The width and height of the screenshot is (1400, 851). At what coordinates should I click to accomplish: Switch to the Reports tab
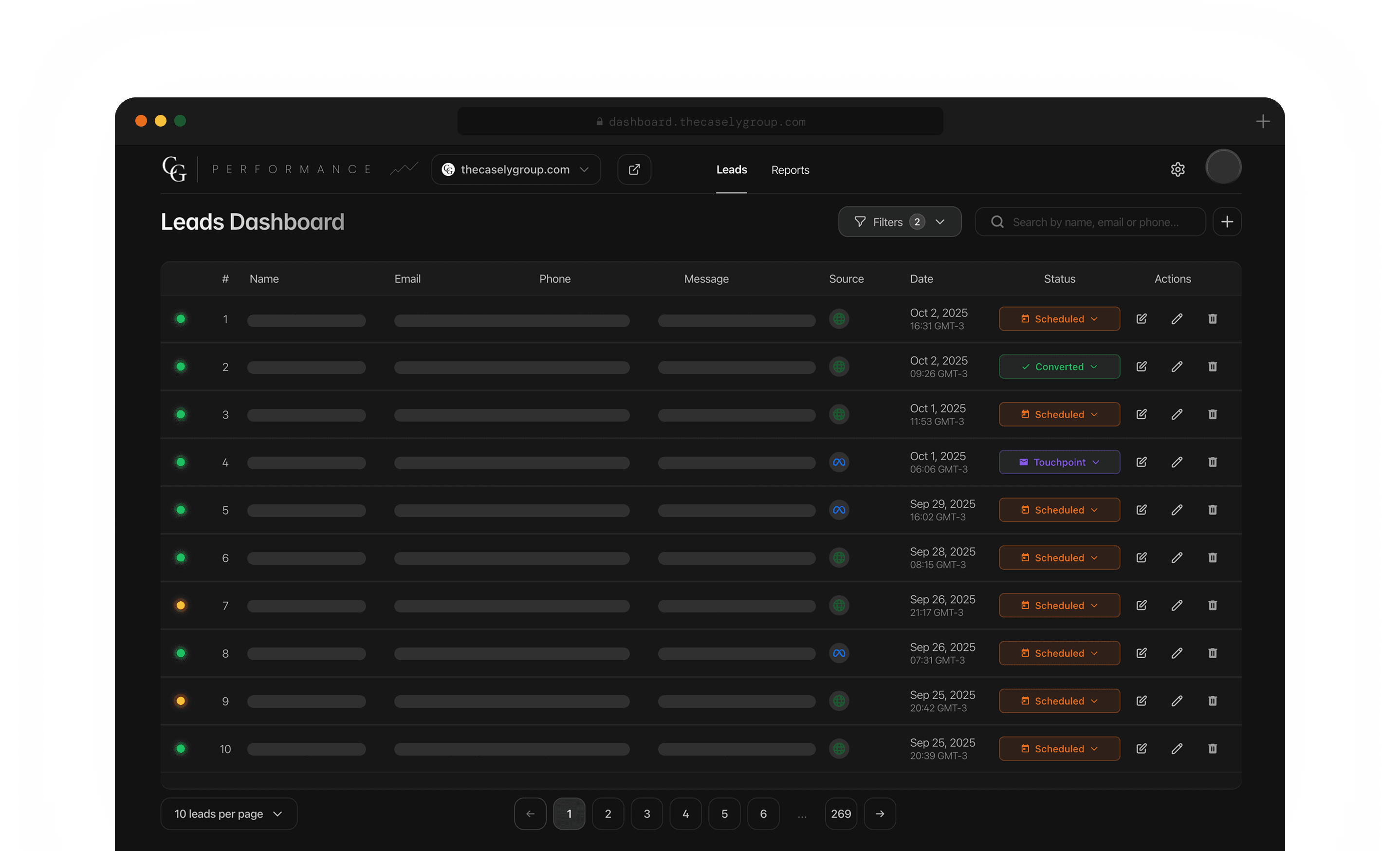[790, 170]
